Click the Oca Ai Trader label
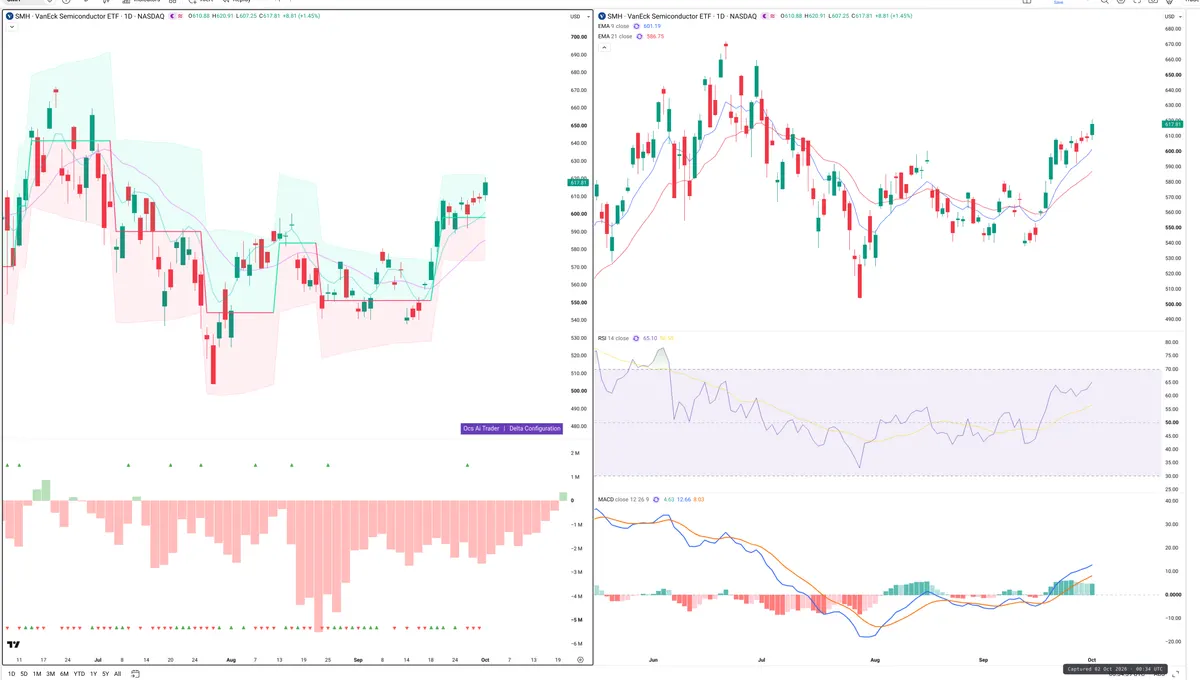The width and height of the screenshot is (1200, 680). (x=481, y=428)
